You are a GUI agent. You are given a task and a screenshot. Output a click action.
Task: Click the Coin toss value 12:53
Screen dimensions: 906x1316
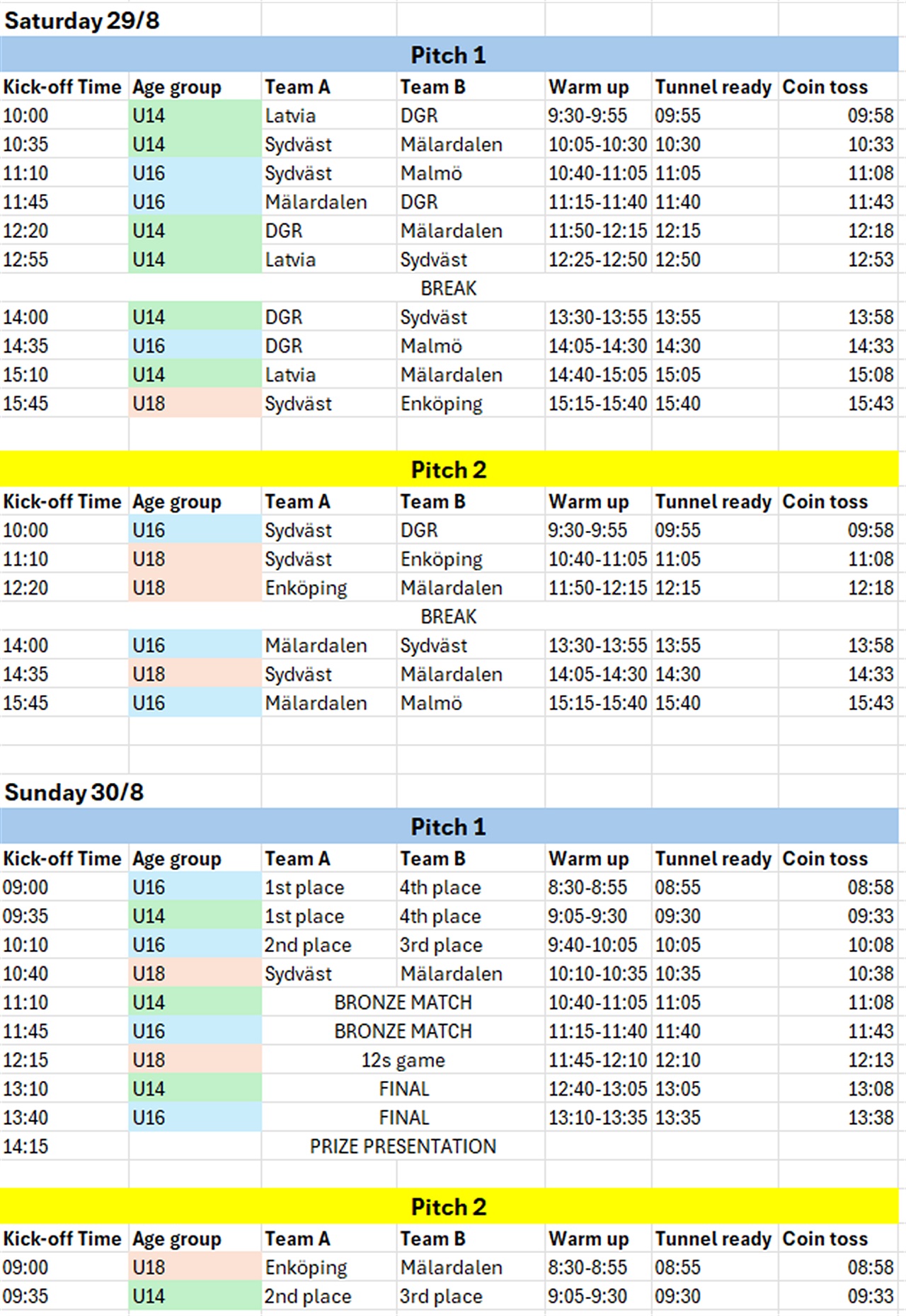click(839, 260)
